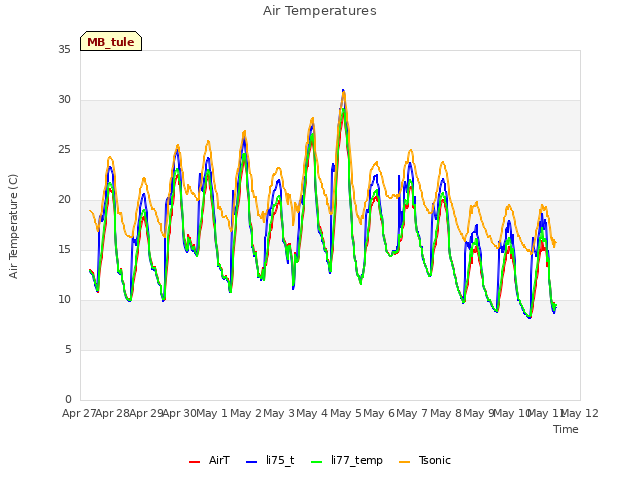The image size is (640, 480).
Task: Click the green li77_temp legend color marker
Action: click(x=317, y=462)
